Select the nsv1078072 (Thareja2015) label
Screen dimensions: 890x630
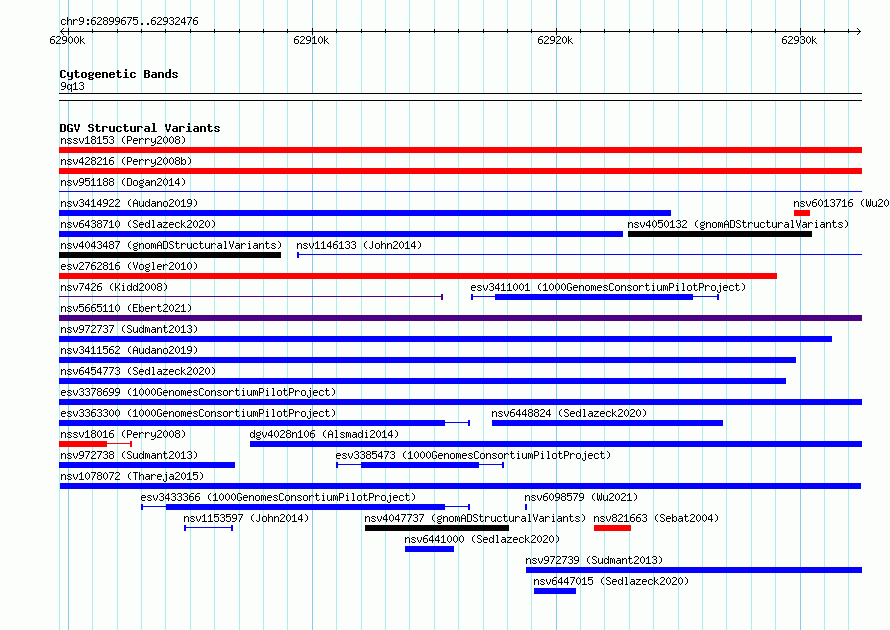tap(132, 476)
